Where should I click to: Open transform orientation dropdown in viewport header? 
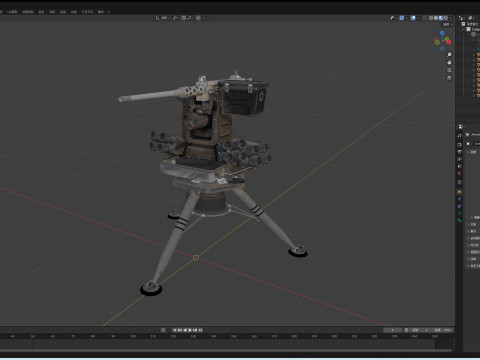tap(163, 18)
